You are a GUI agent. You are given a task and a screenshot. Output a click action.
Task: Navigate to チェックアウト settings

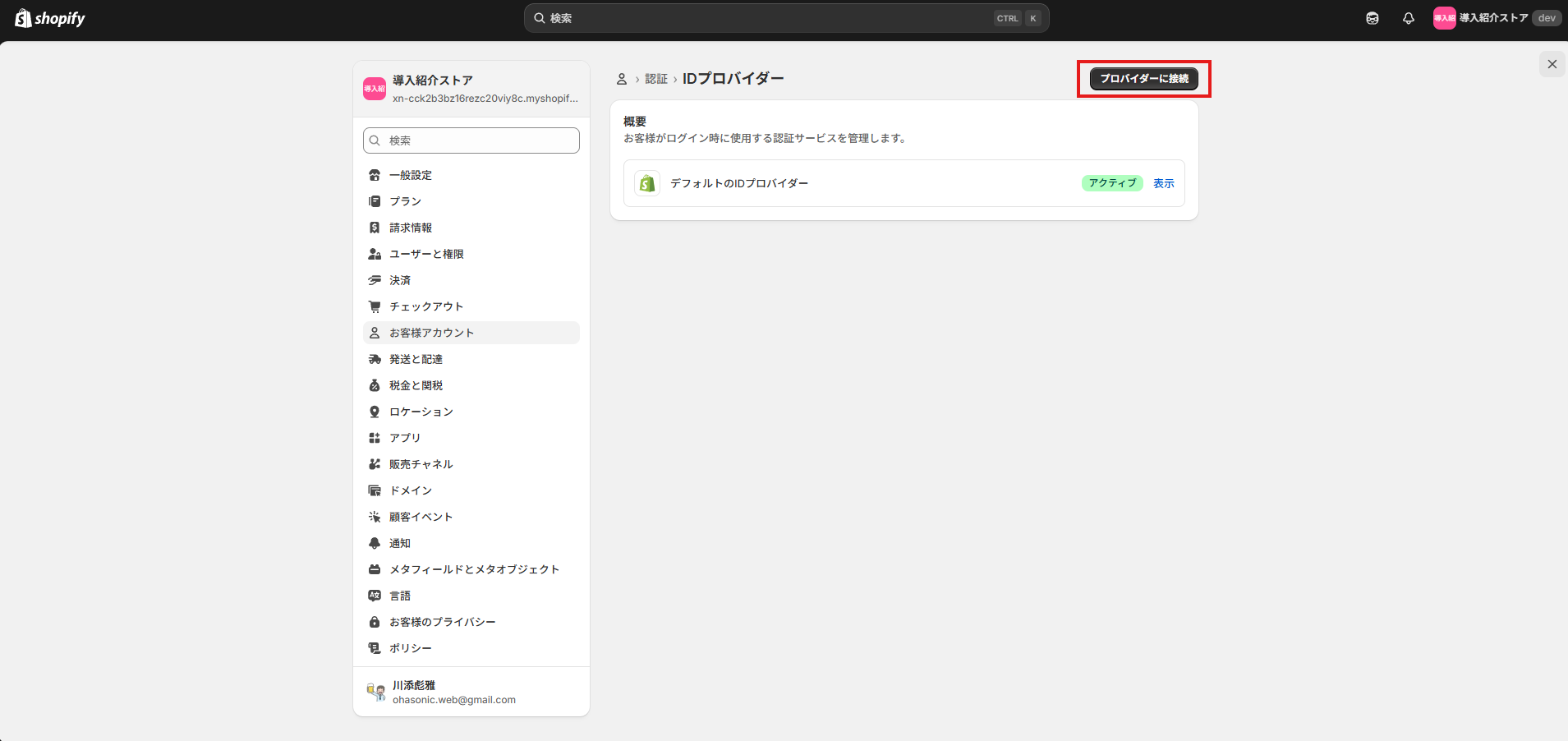pyautogui.click(x=426, y=306)
